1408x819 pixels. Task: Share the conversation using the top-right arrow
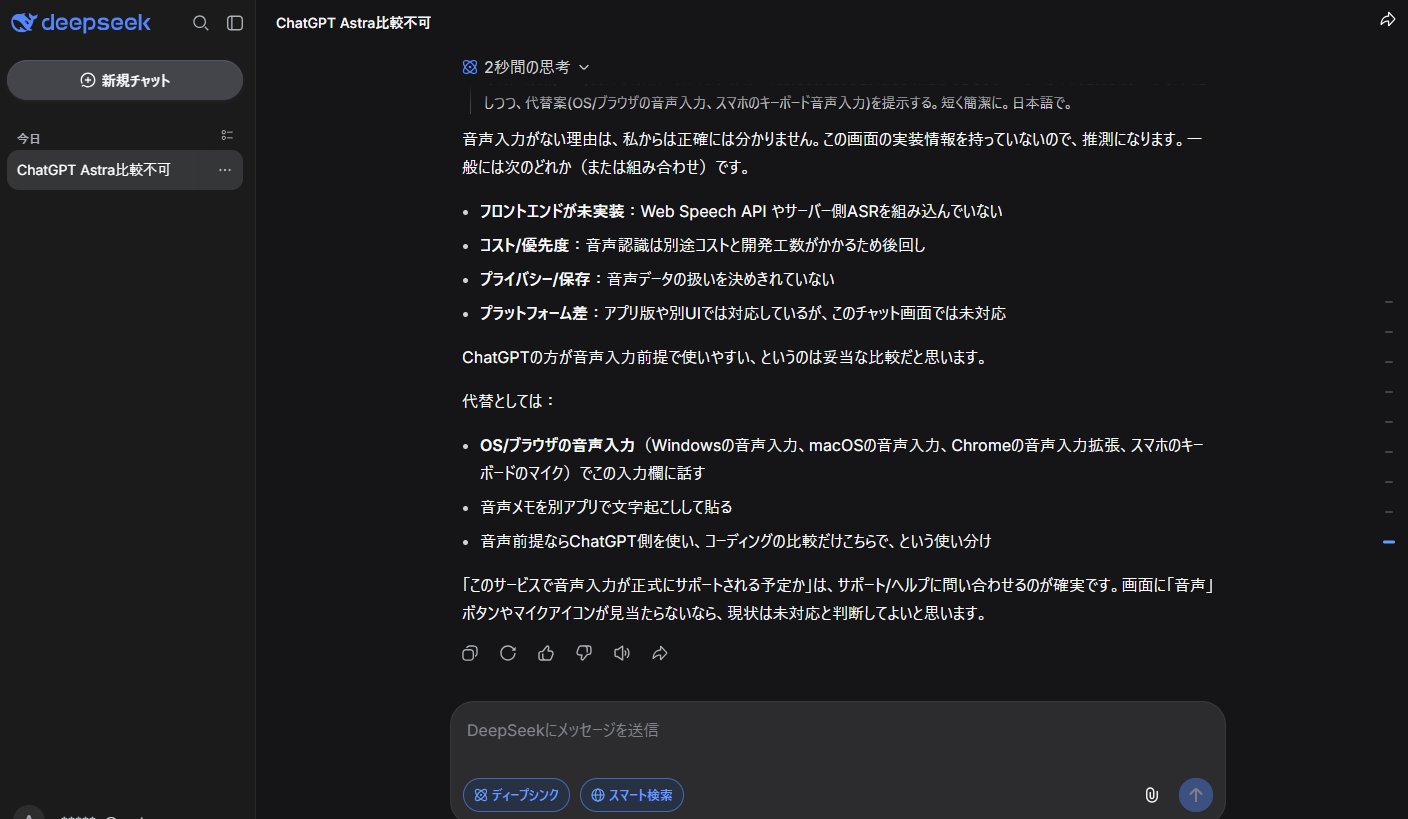[x=1387, y=20]
